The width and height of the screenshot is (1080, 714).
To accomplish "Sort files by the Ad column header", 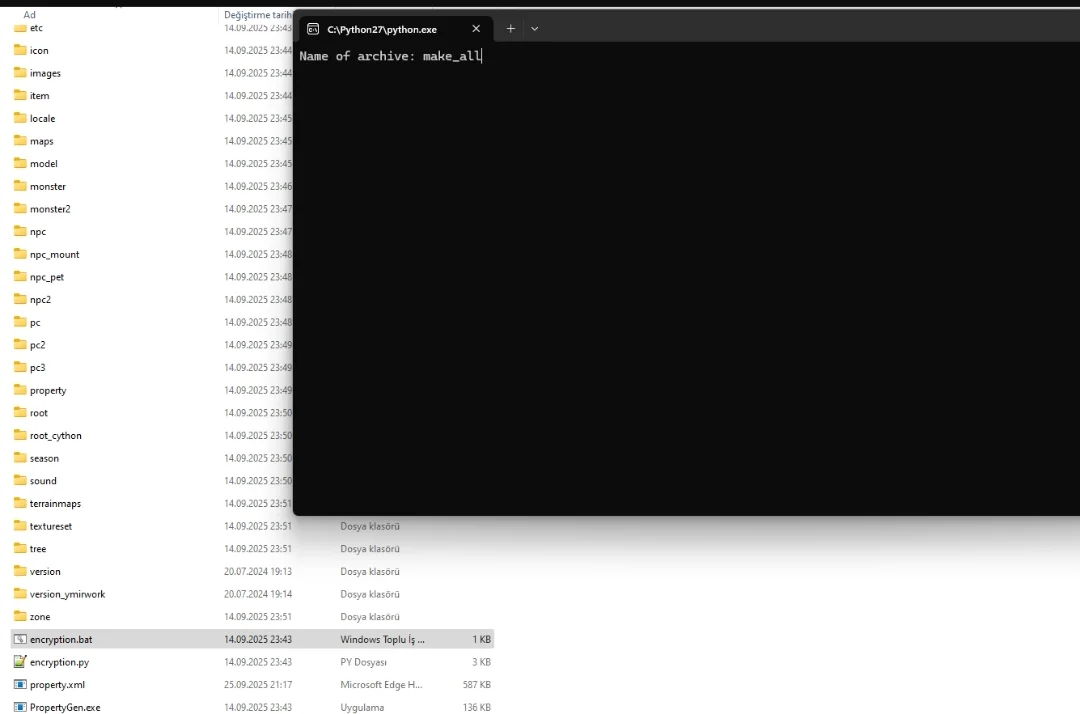I will pyautogui.click(x=30, y=15).
